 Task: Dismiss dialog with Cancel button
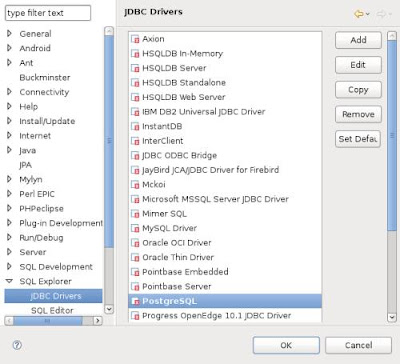tap(358, 345)
